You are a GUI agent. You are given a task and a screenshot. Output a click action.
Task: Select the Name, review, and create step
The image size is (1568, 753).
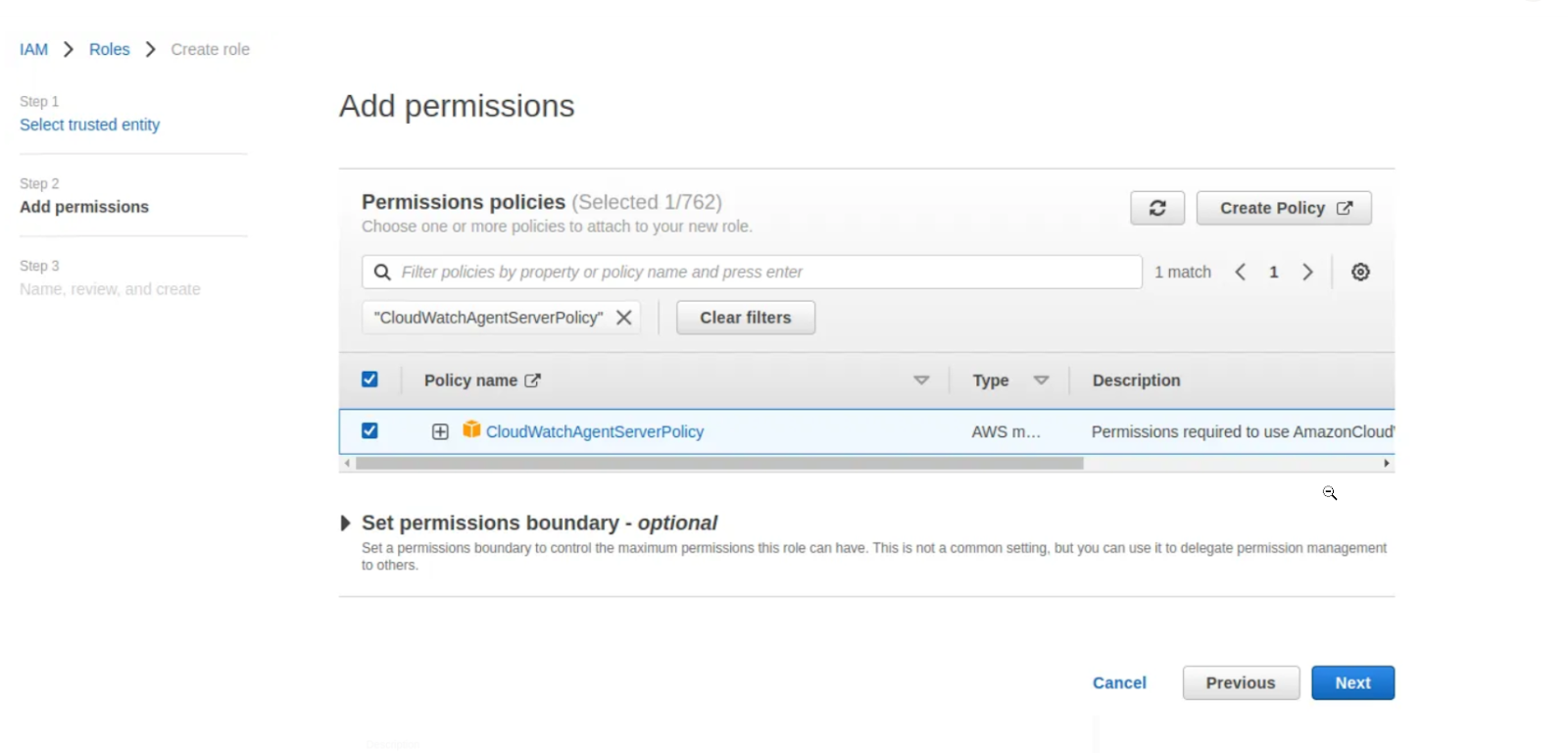click(109, 288)
